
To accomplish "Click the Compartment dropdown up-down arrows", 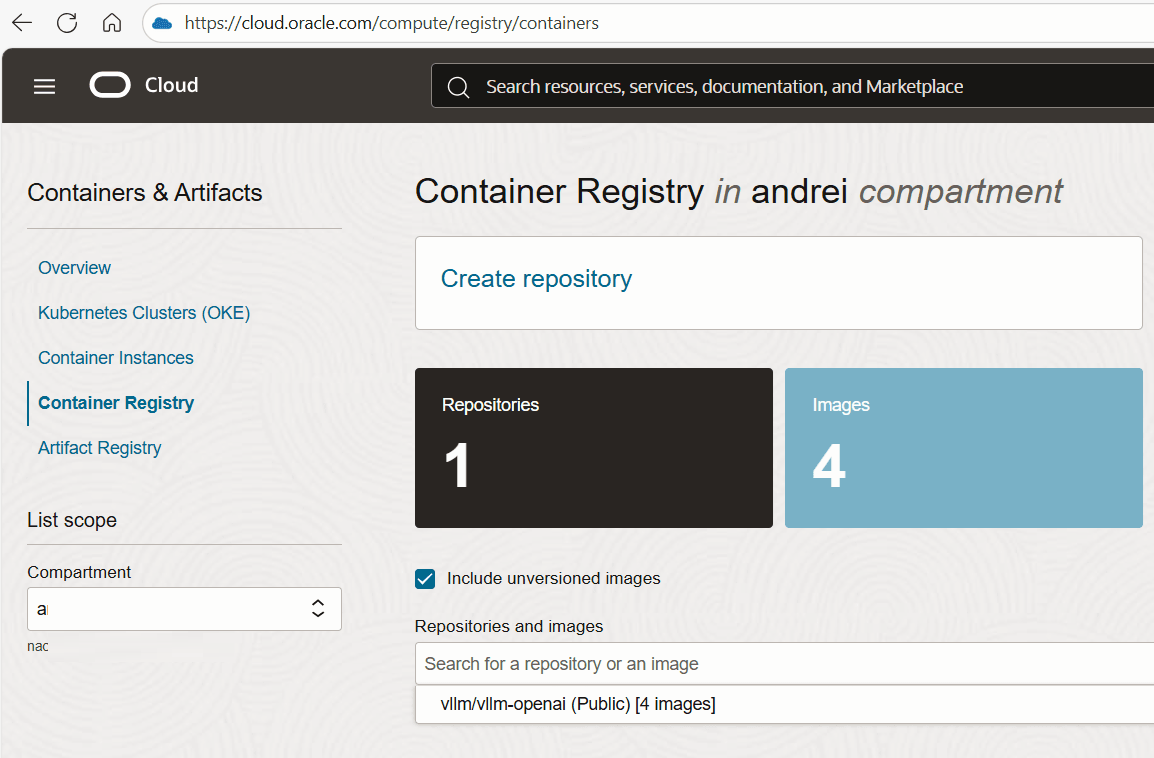I will click(318, 608).
